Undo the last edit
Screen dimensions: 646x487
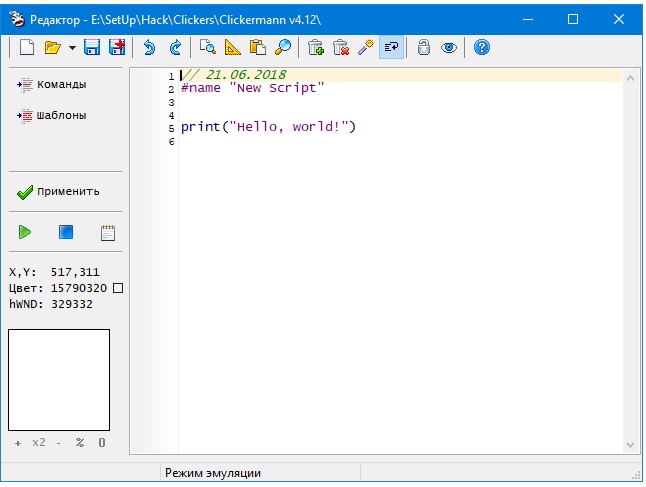[150, 47]
